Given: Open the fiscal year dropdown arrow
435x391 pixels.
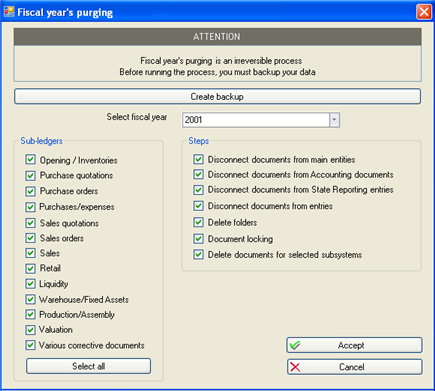Looking at the screenshot, I should [x=334, y=120].
